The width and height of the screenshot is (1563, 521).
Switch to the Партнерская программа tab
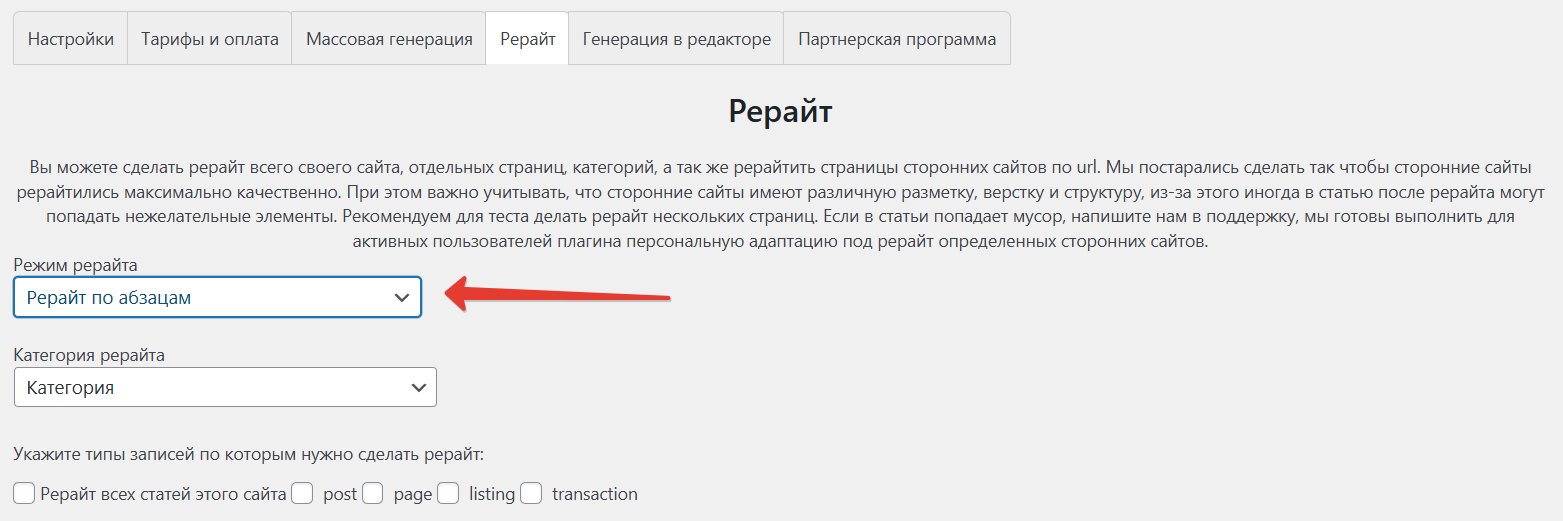[x=897, y=39]
